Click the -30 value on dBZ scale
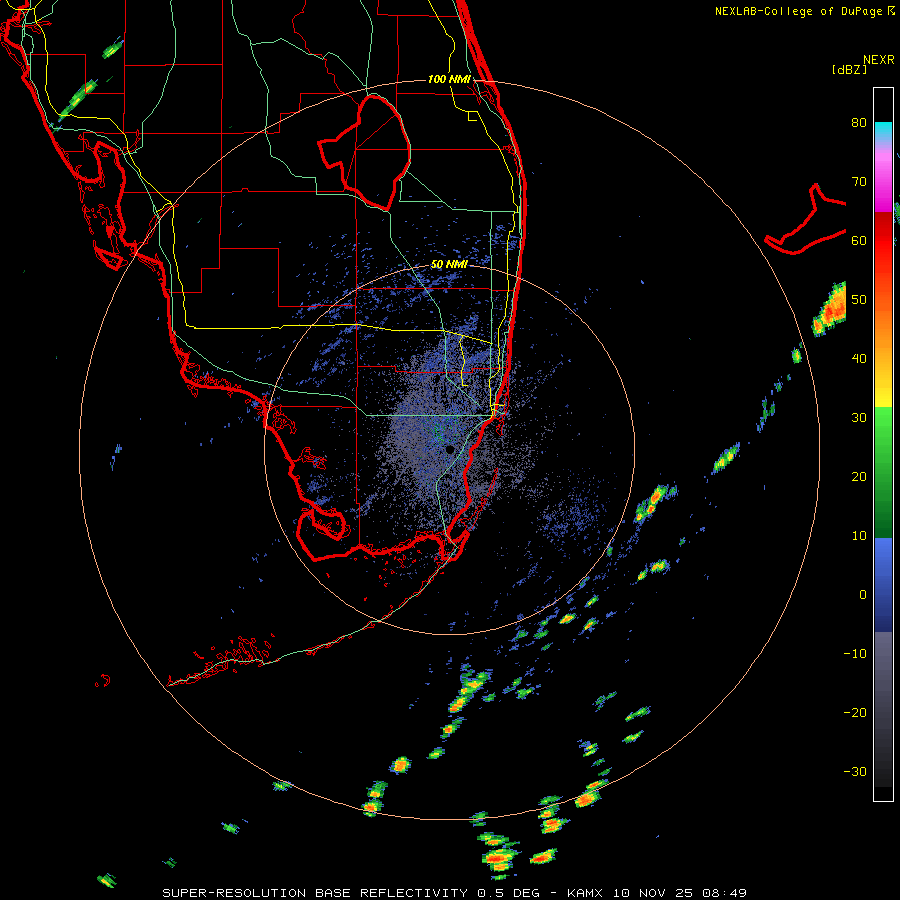This screenshot has width=900, height=900. 855,771
